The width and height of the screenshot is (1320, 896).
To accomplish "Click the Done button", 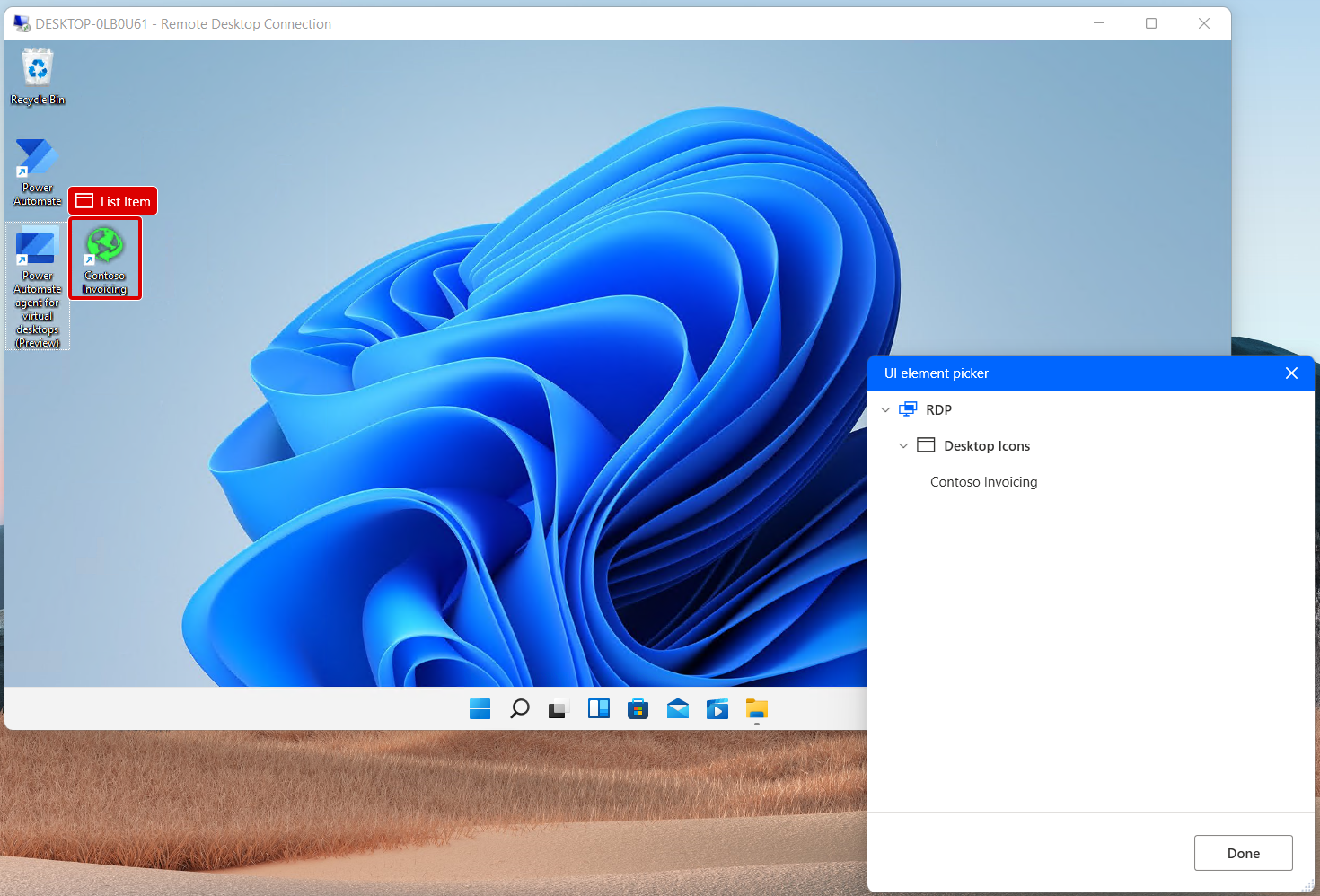I will point(1243,853).
